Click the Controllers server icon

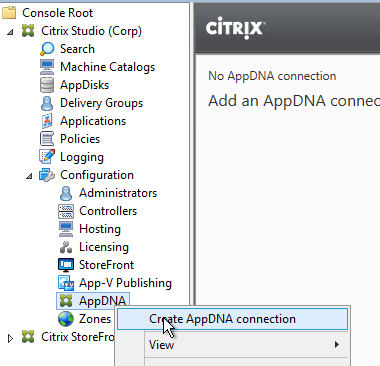[x=66, y=211]
